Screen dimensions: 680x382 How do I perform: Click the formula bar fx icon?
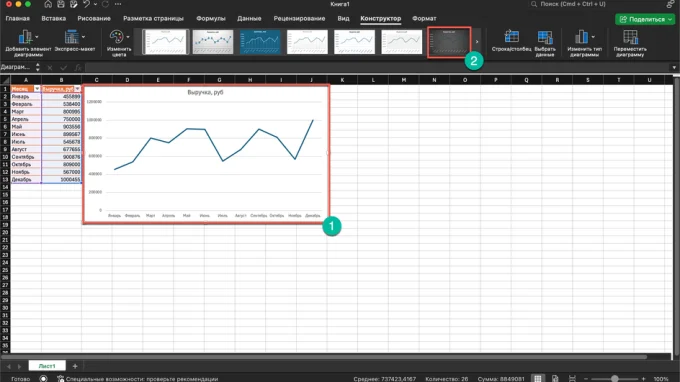click(x=78, y=68)
